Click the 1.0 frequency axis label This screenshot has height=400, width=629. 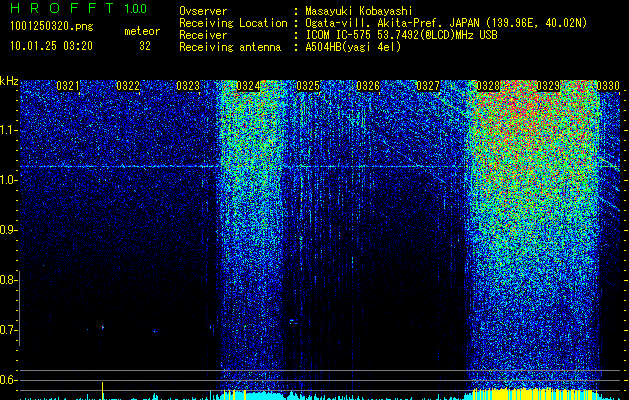[8, 180]
